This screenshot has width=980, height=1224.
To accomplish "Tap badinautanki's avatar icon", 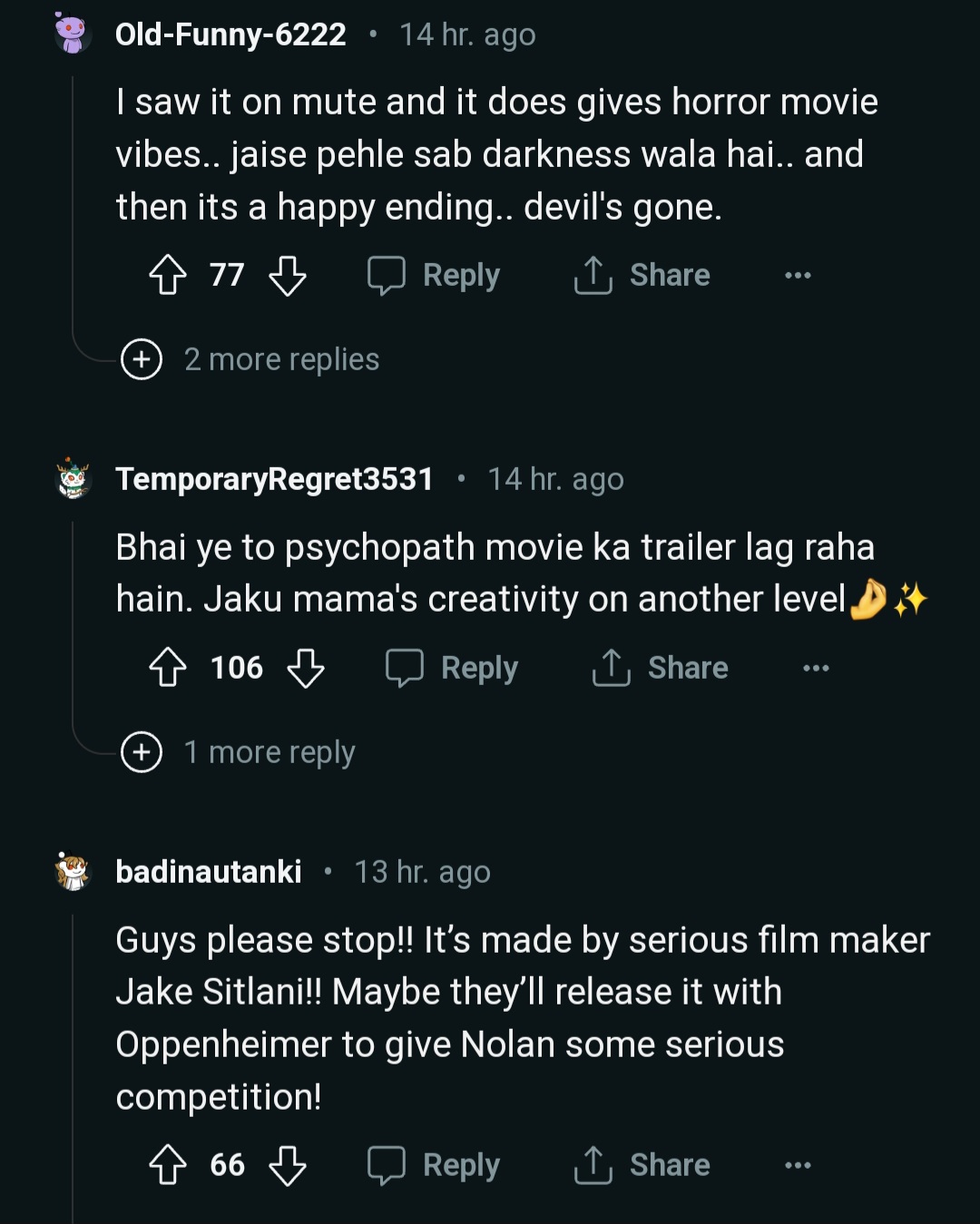I will click(72, 872).
